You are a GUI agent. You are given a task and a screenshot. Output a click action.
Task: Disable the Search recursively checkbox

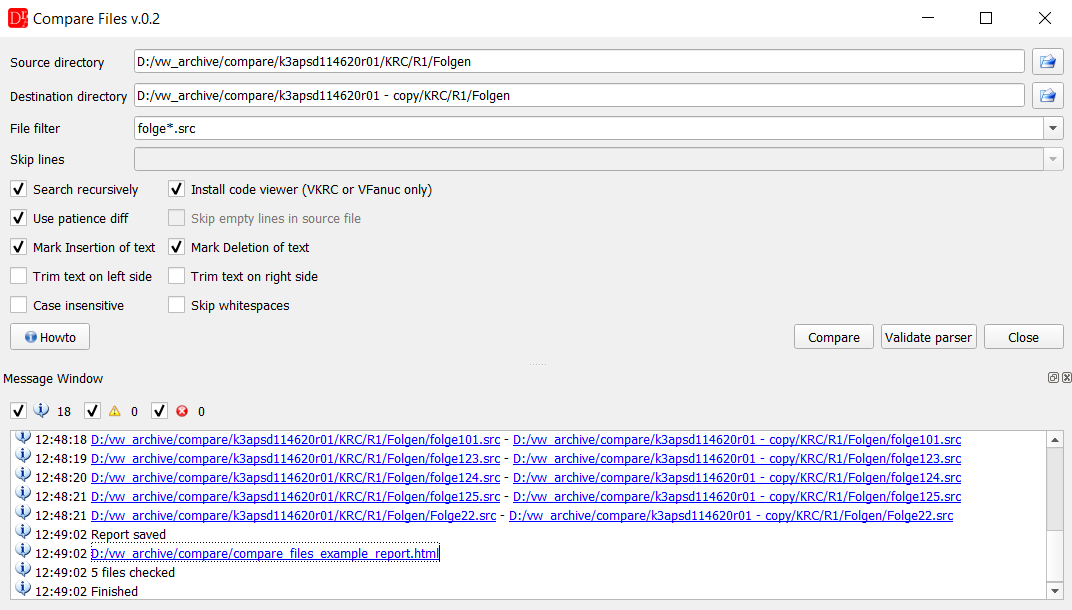coord(19,189)
